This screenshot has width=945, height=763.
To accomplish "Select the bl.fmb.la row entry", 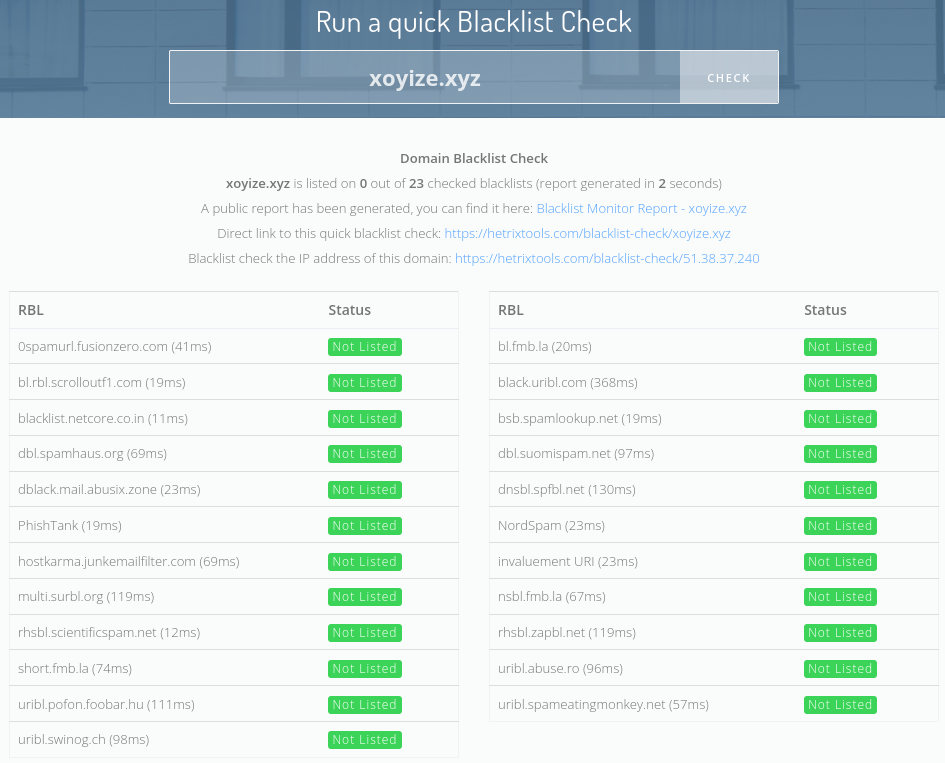I will coord(545,347).
